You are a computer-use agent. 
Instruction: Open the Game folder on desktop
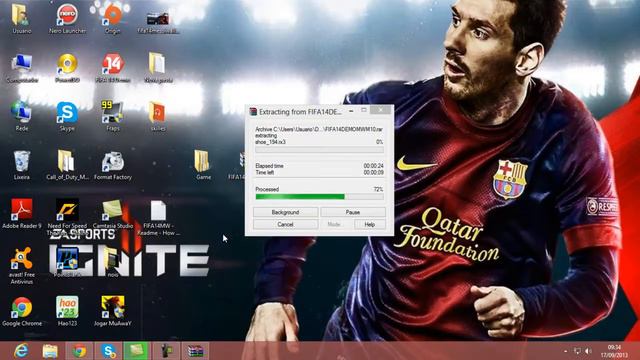tap(202, 165)
